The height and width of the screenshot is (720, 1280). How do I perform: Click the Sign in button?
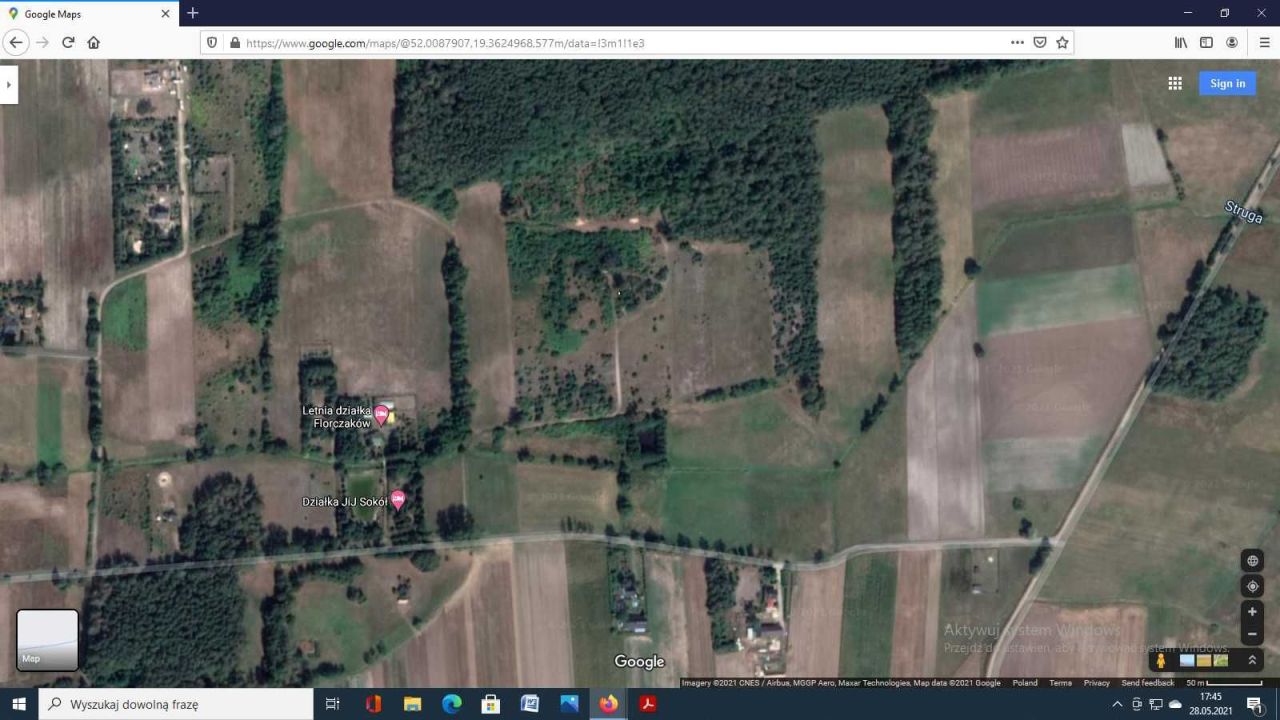pyautogui.click(x=1227, y=83)
